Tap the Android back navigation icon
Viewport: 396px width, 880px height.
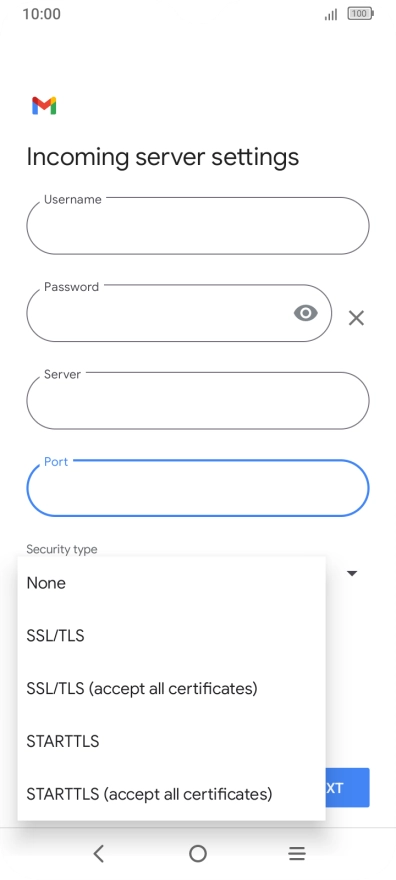pos(99,854)
